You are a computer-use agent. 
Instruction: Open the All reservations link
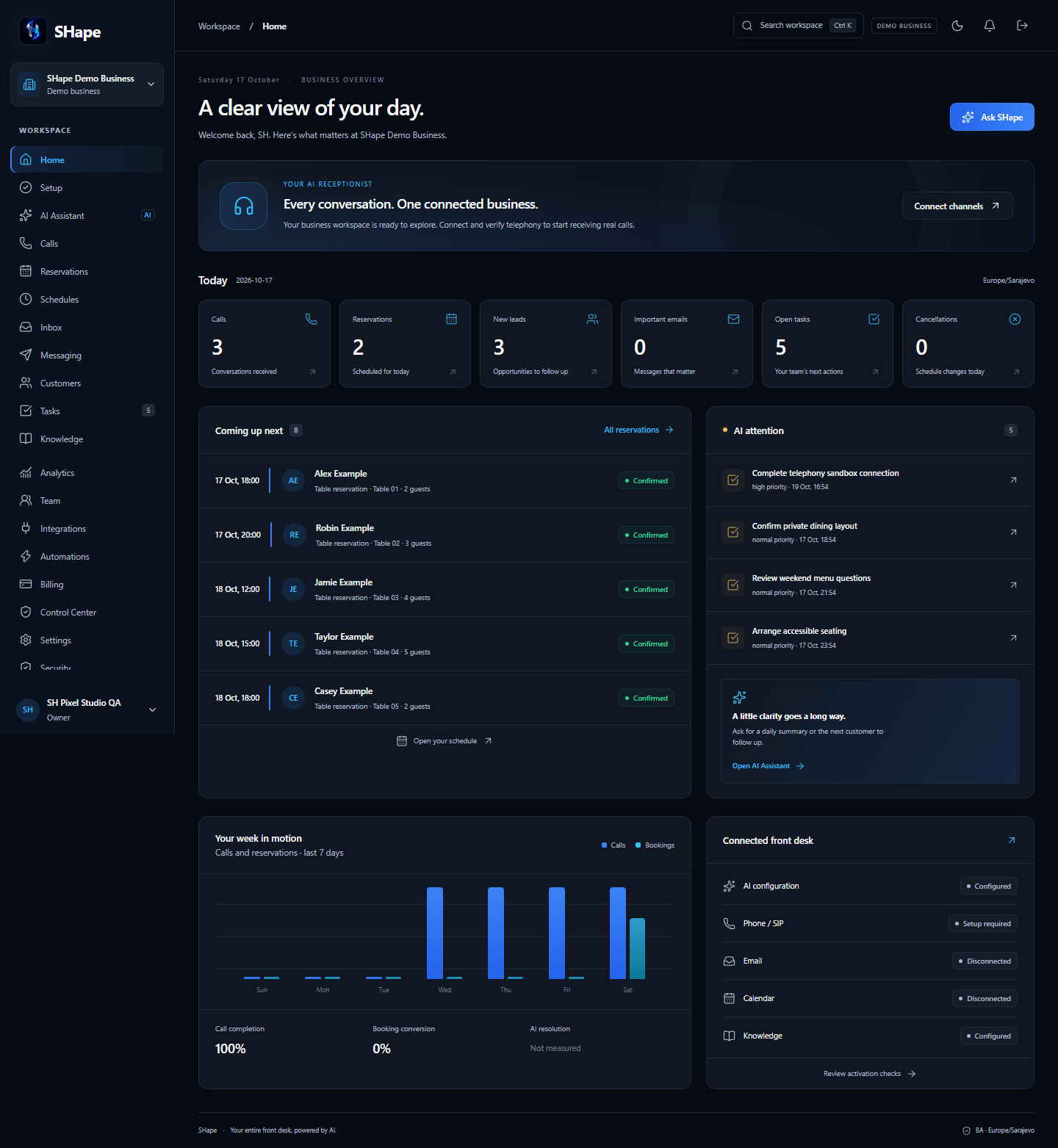638,430
